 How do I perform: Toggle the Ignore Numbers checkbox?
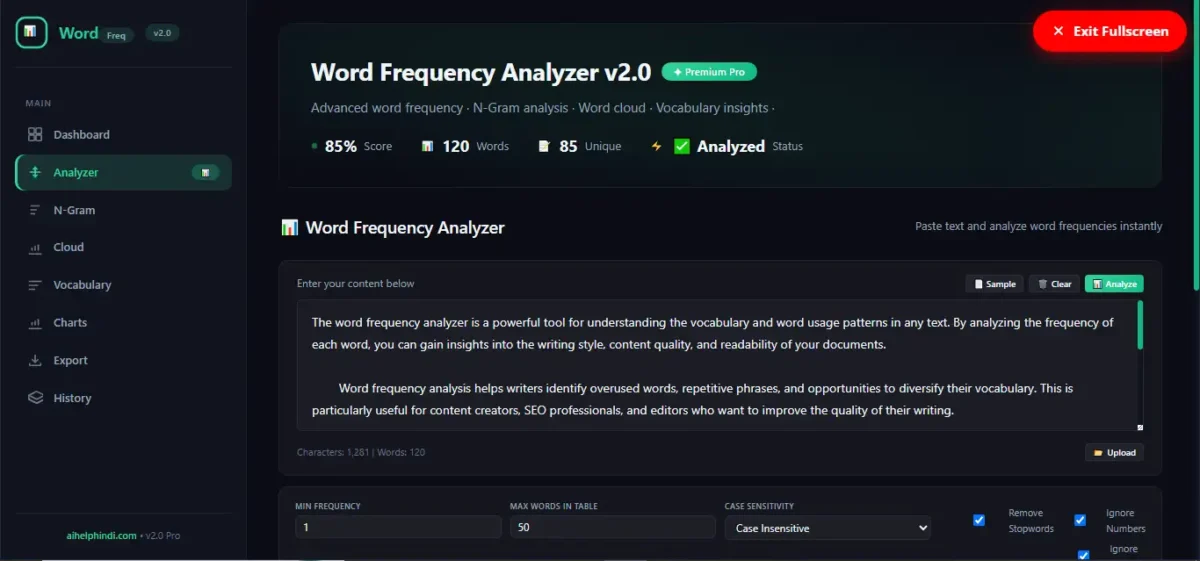1080,520
